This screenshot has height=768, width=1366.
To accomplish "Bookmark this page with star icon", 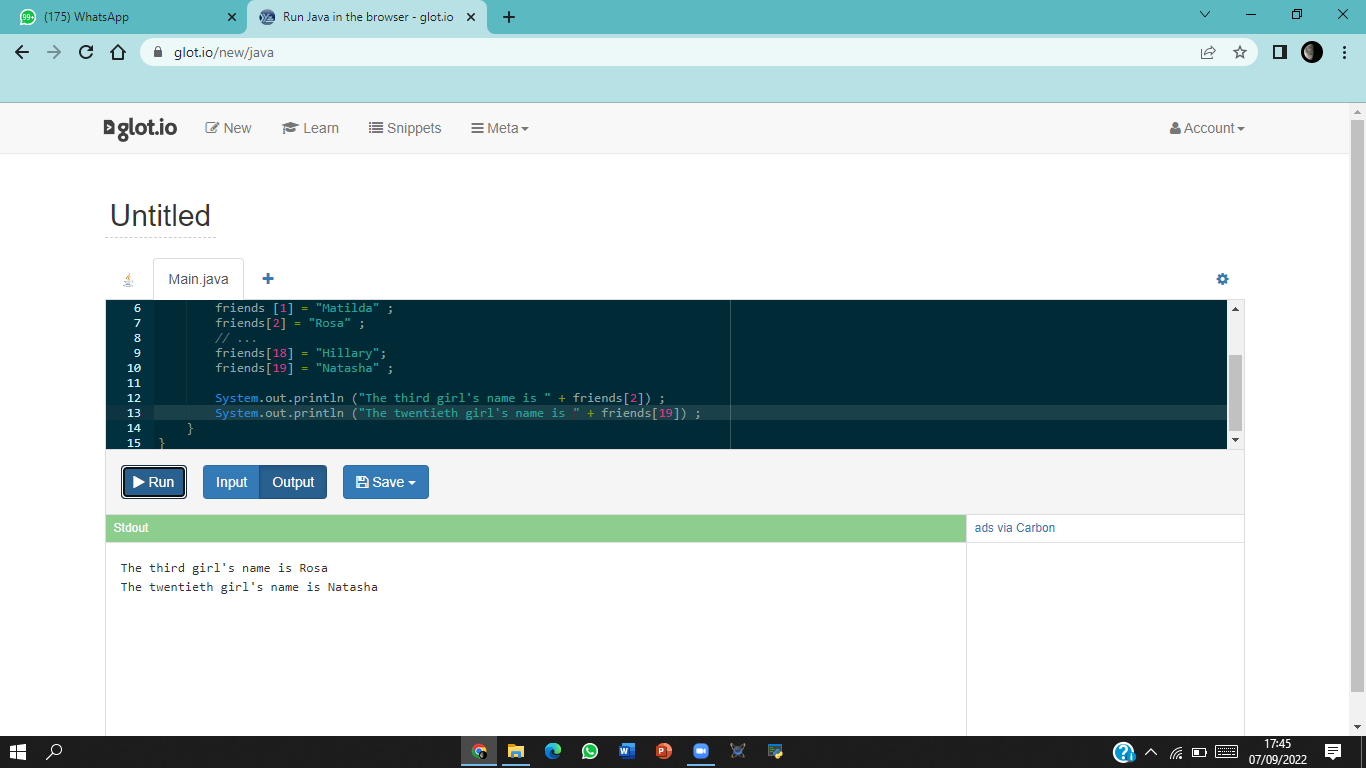I will point(1240,52).
